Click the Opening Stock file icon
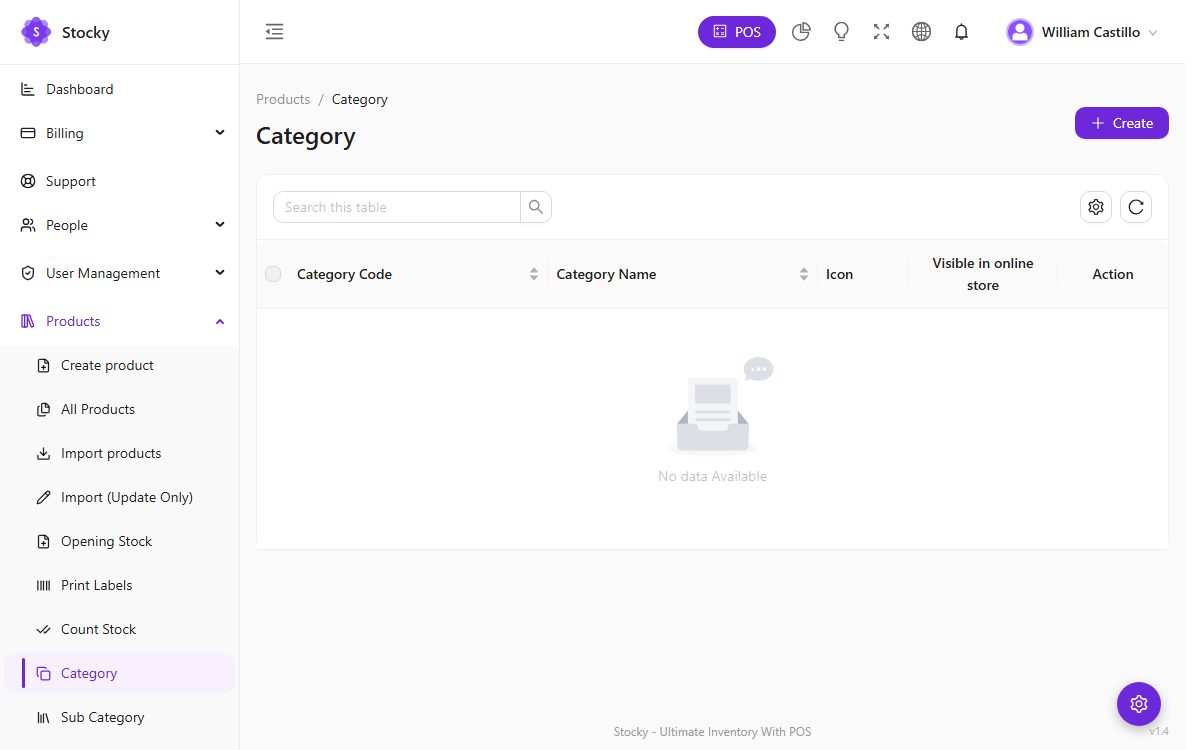The height and width of the screenshot is (750, 1200). pyautogui.click(x=43, y=541)
